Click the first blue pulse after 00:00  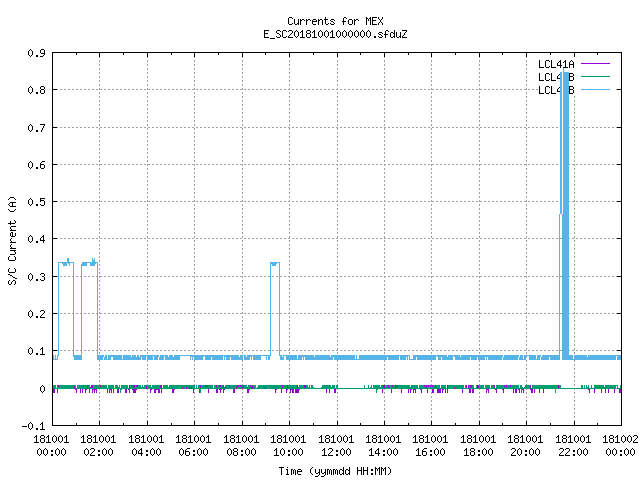66,309
